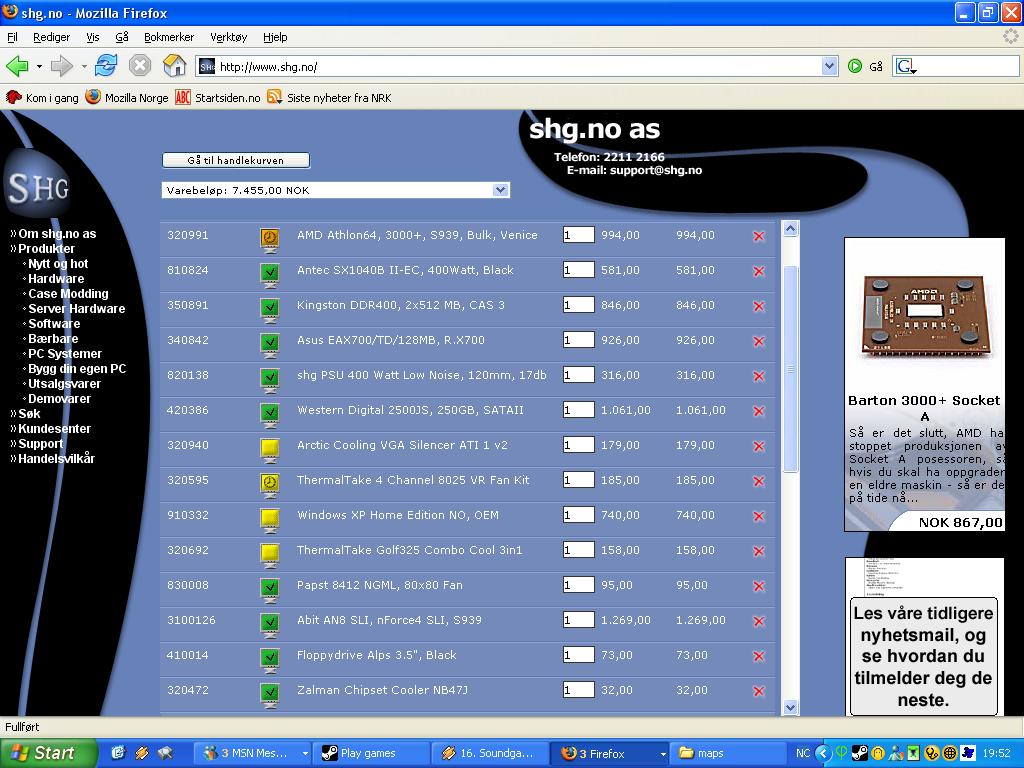Go back with the green Back arrow
This screenshot has height=768, width=1024.
(x=17, y=66)
